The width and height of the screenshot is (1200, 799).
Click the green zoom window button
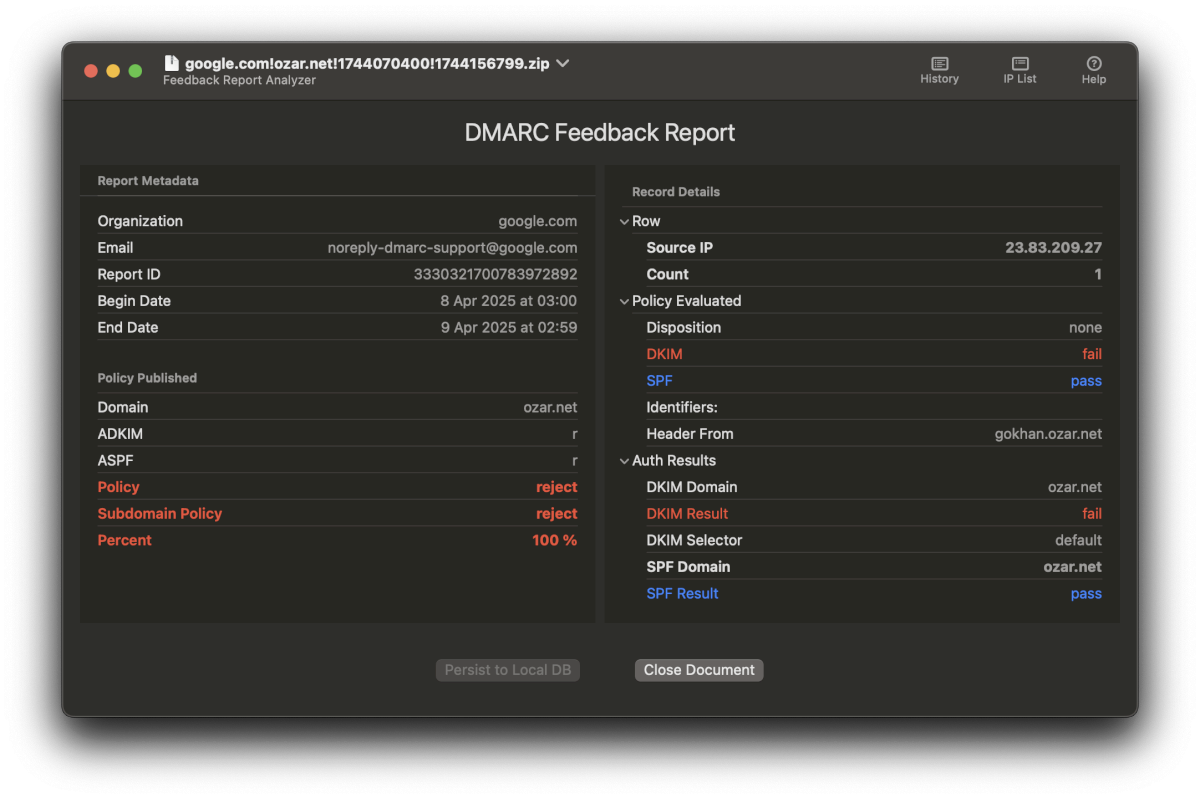[x=135, y=71]
